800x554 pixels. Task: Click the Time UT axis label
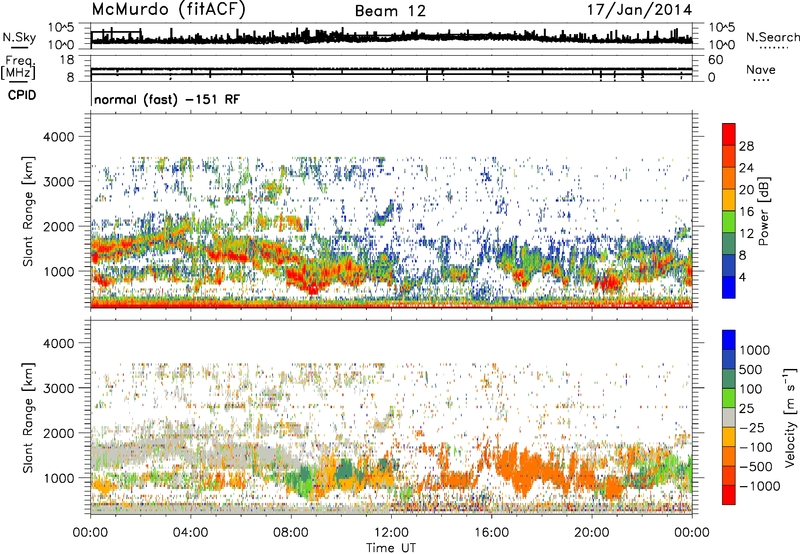[391, 548]
